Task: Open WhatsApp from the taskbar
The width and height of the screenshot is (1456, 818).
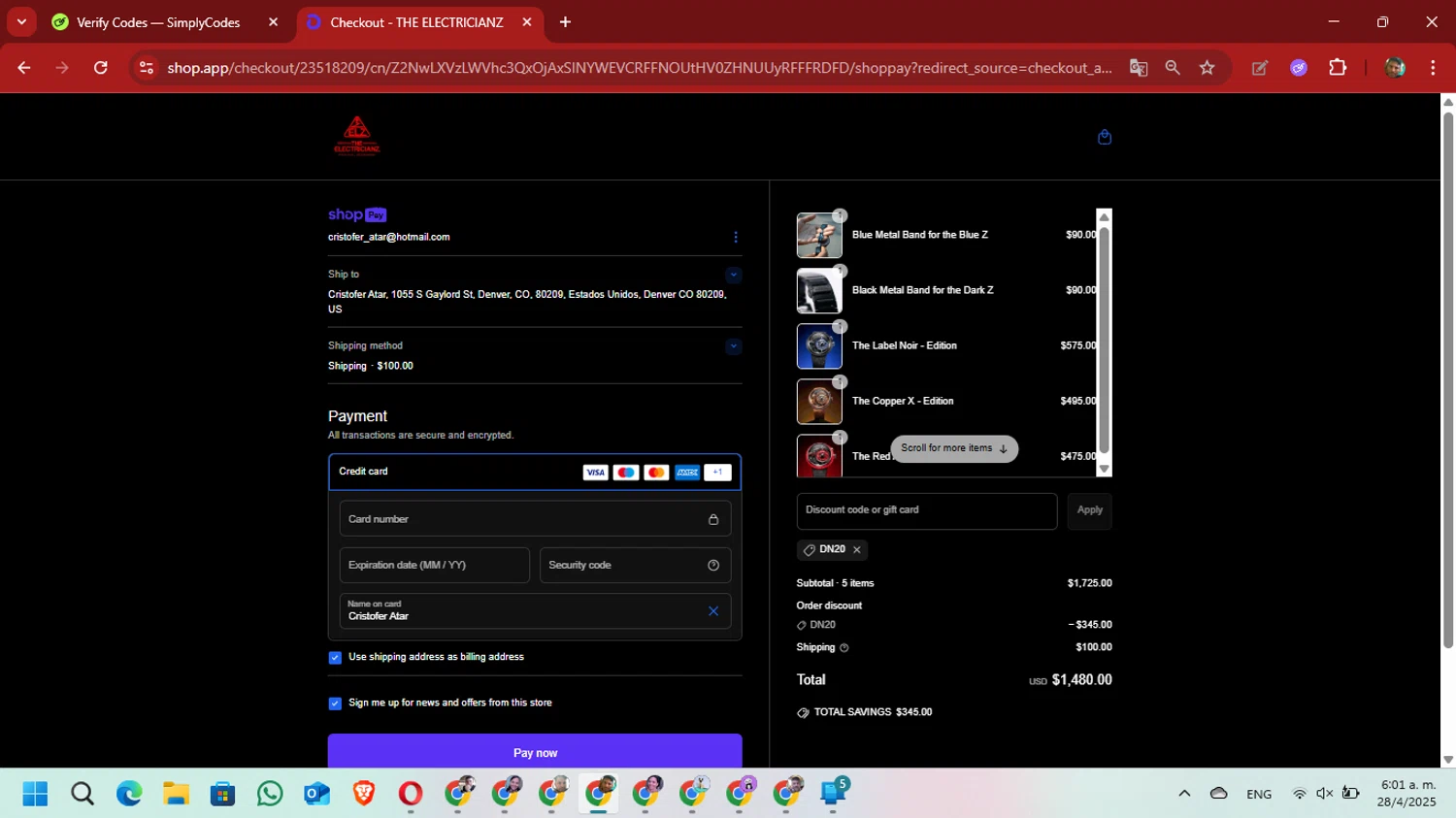Action: click(x=270, y=794)
